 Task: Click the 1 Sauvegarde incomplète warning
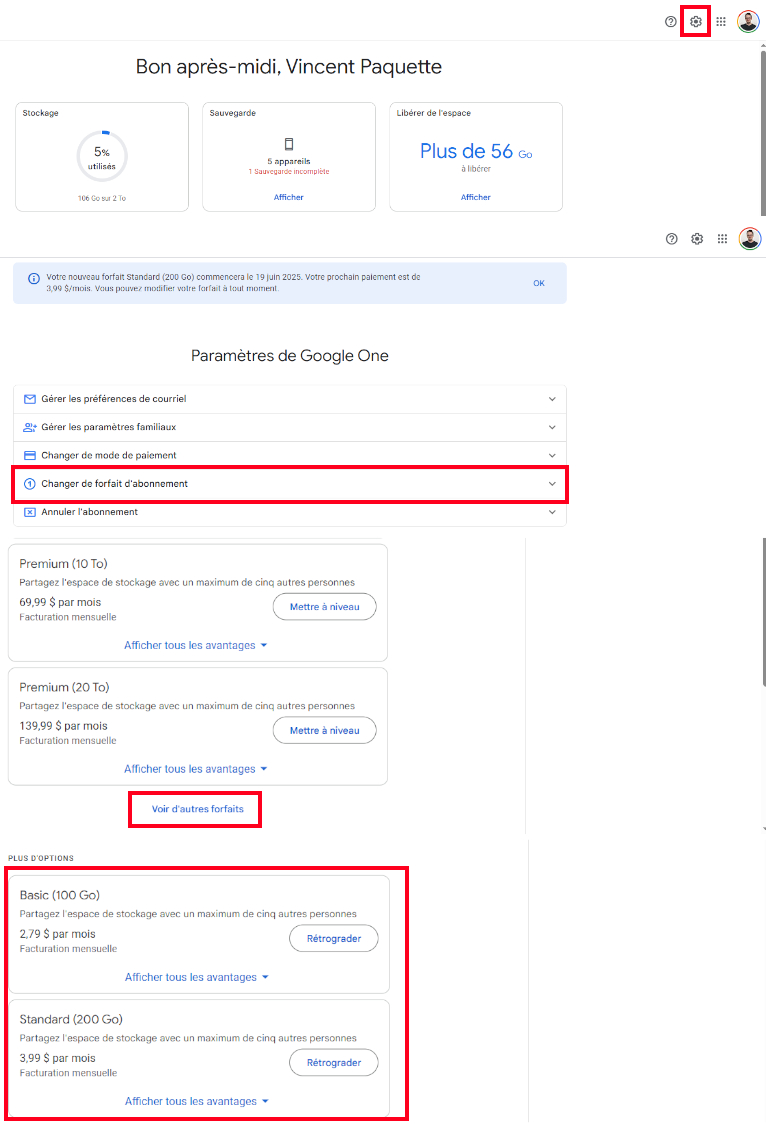[x=289, y=171]
